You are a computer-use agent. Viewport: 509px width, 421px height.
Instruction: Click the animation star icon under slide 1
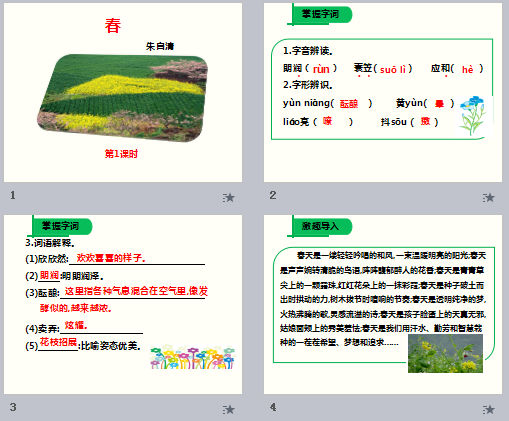click(229, 198)
